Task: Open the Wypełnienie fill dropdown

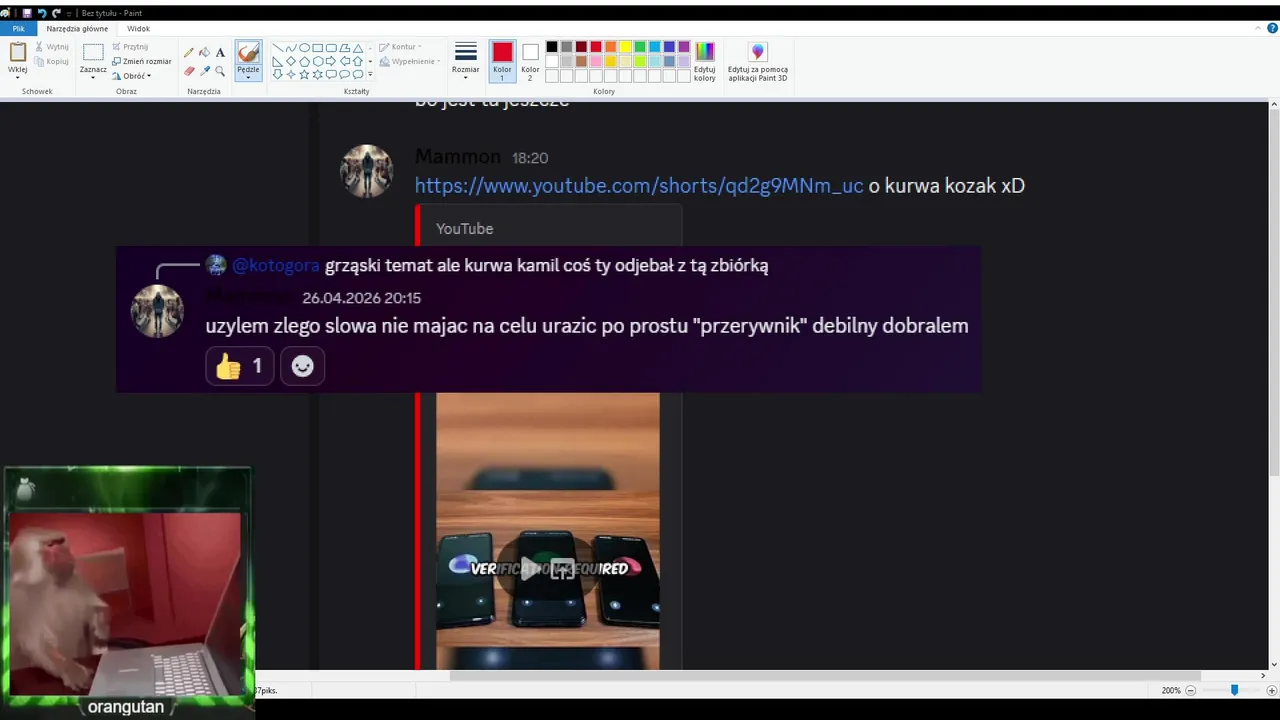Action: pyautogui.click(x=409, y=61)
